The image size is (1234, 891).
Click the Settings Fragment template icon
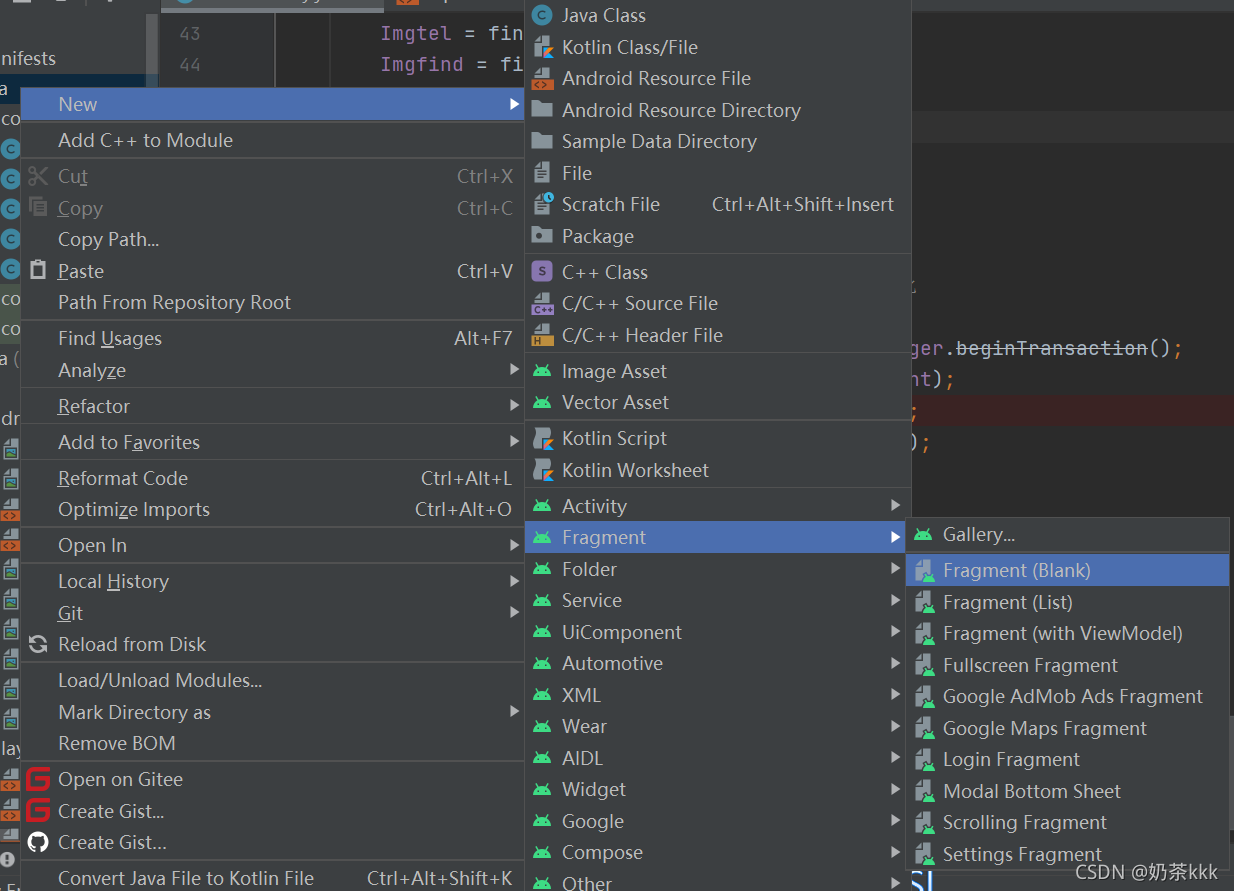[924, 854]
